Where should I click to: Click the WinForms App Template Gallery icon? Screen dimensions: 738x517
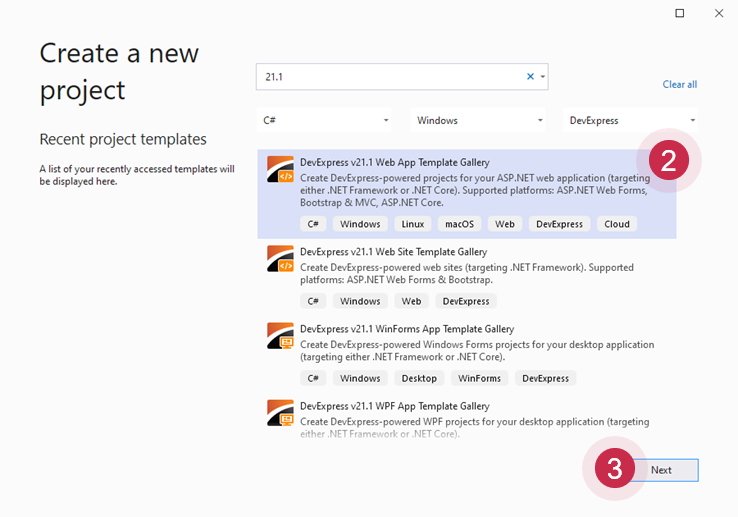click(281, 336)
